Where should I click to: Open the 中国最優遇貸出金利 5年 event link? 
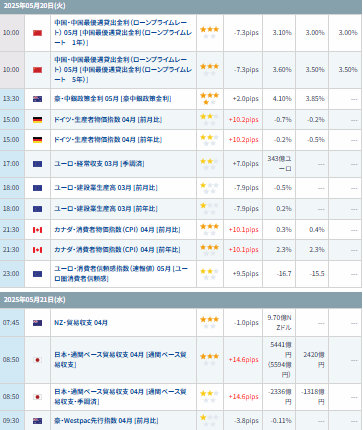pyautogui.click(x=123, y=70)
